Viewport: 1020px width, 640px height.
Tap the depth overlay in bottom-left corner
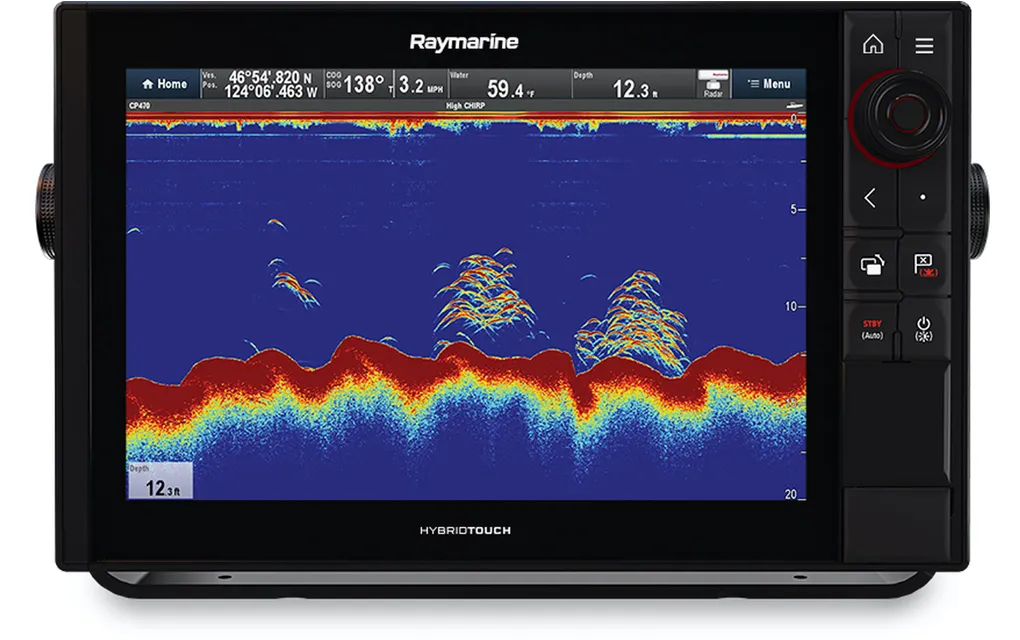[159, 481]
